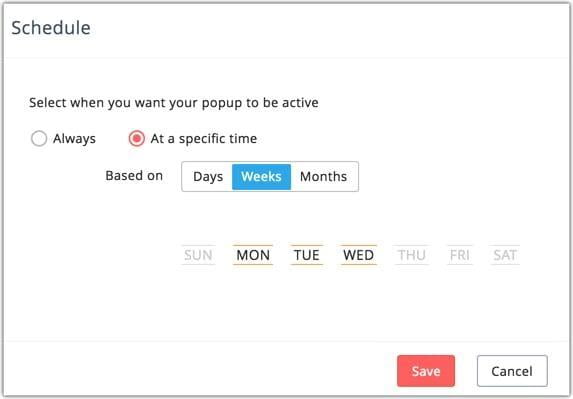Viewport: 573px width, 399px height.
Task: Choose the At a specific time radio
Action: point(137,138)
